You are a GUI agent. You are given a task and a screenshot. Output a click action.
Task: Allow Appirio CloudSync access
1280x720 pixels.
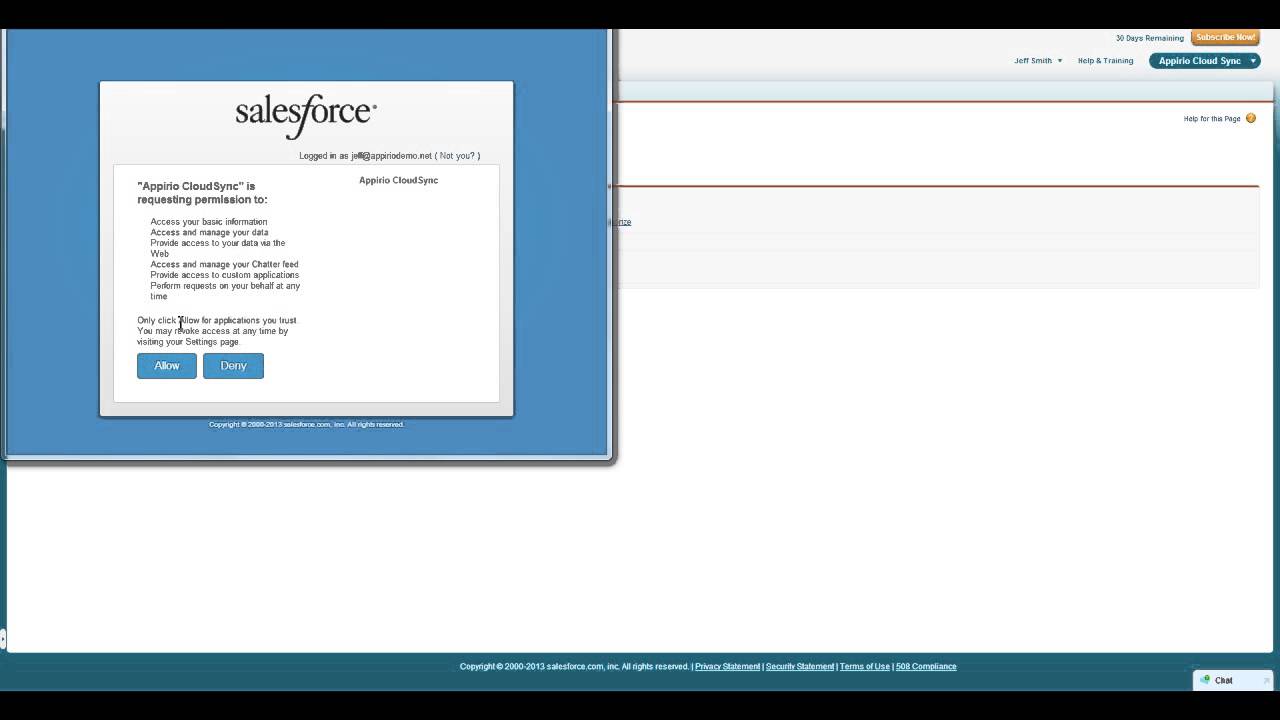[x=166, y=366]
